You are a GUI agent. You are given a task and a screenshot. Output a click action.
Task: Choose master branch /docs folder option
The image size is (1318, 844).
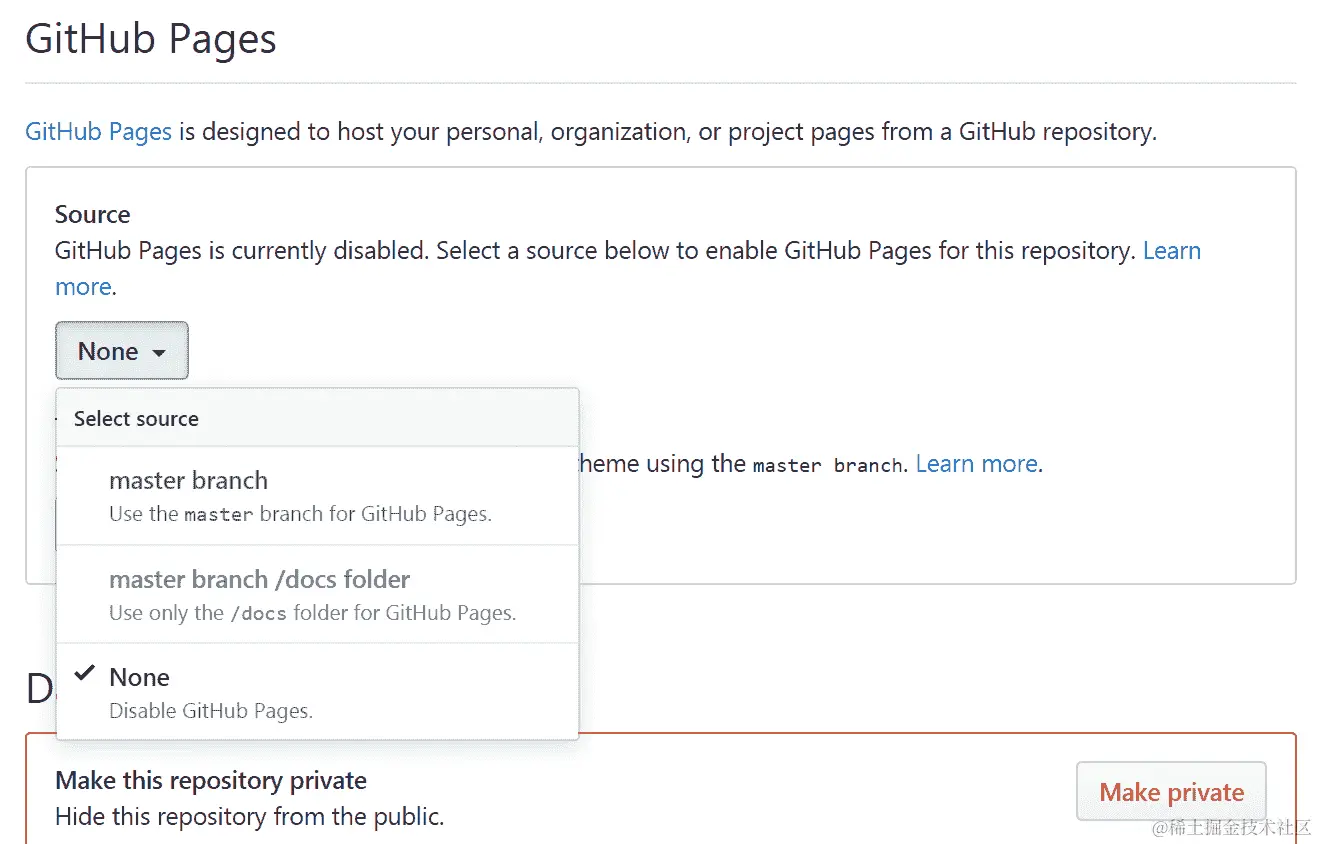point(259,579)
